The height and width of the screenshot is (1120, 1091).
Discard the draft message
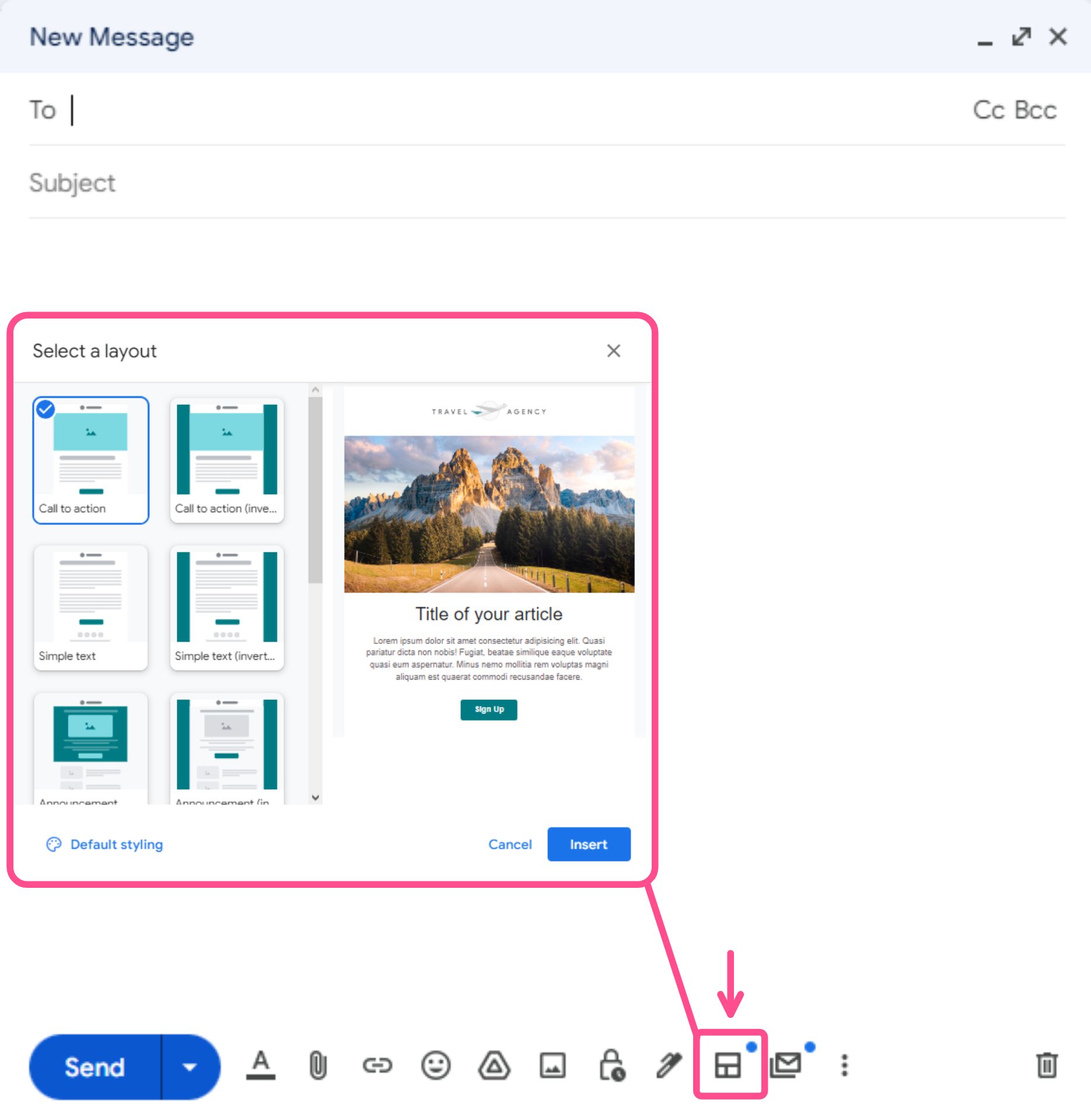(x=1047, y=1066)
